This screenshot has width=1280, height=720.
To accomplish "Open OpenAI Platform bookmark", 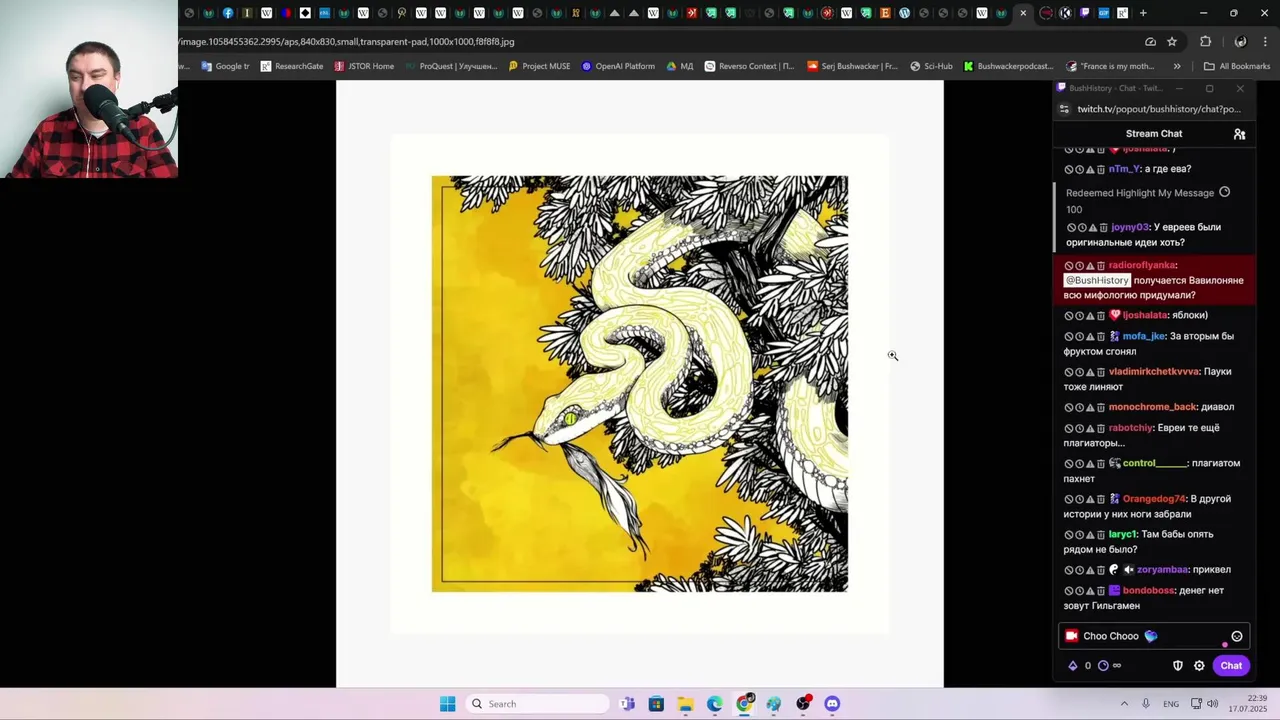I will click(x=617, y=67).
